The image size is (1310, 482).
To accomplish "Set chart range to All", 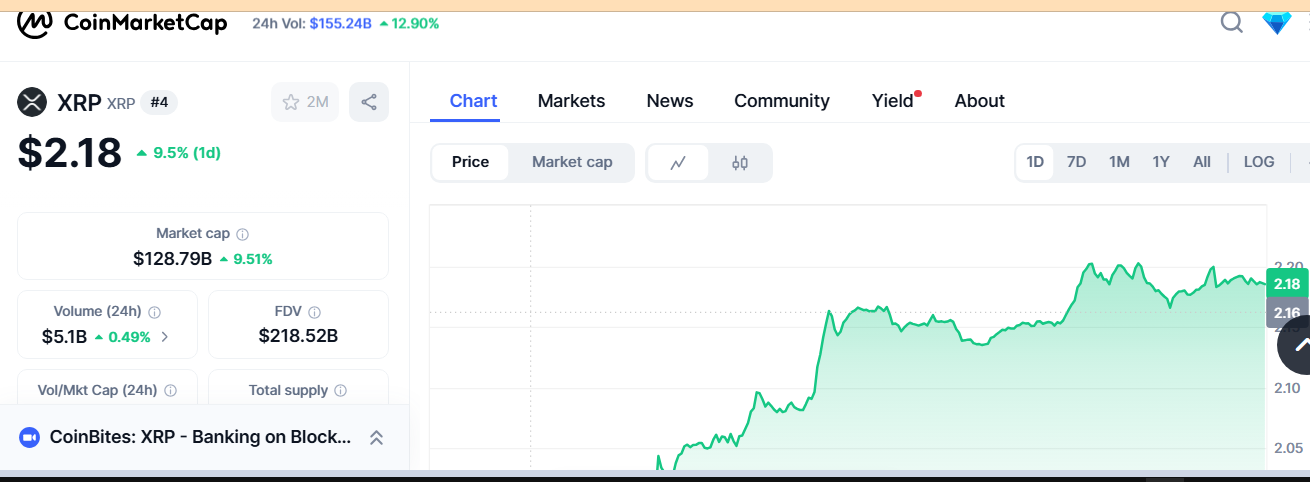I will (x=1202, y=162).
